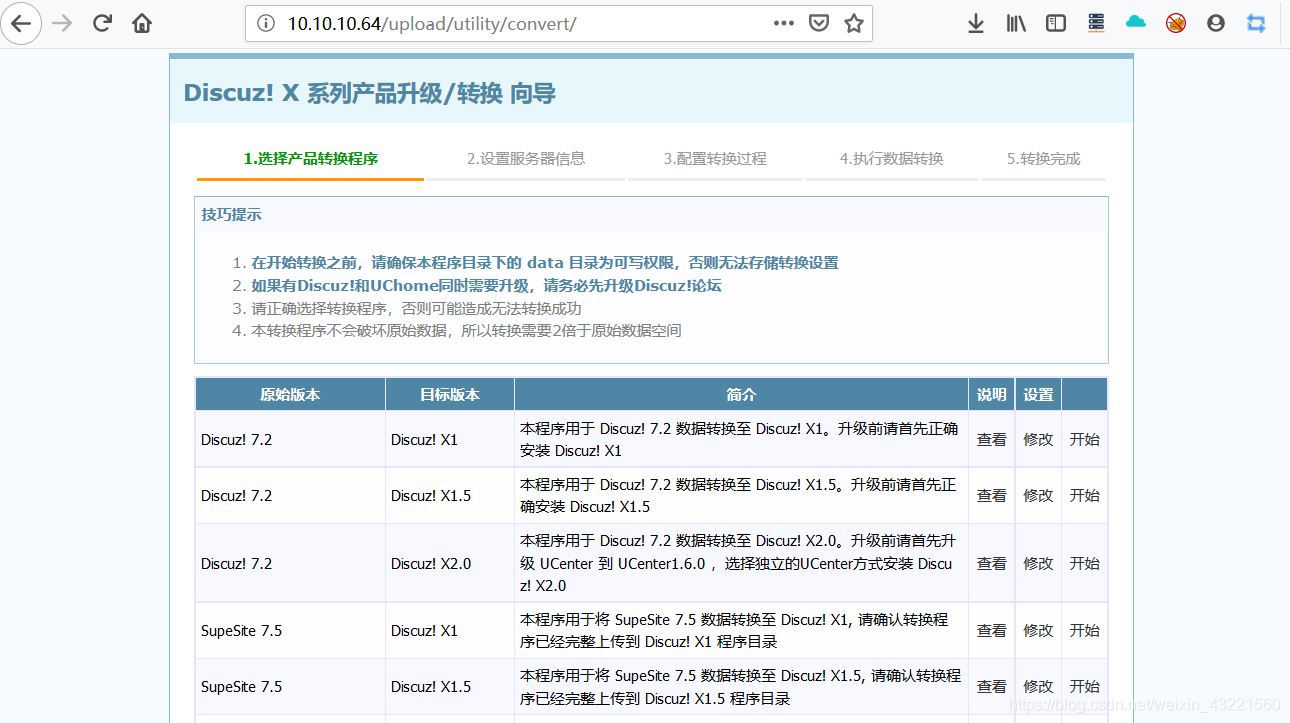
Task: Click 开始 for SupeSite 7.5 to X1.5
Action: click(x=1084, y=686)
